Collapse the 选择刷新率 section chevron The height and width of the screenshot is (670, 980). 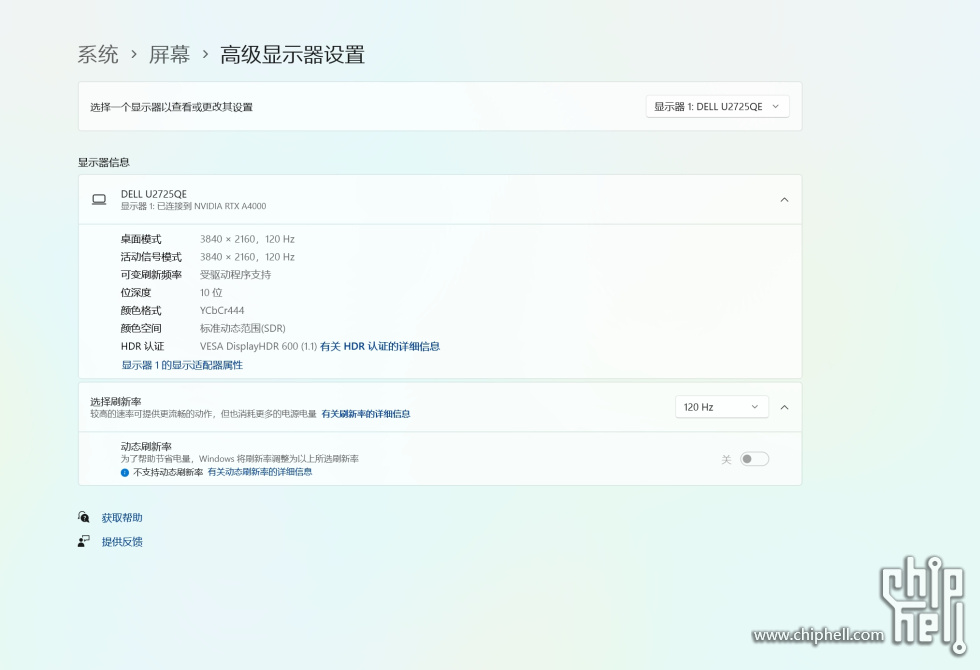pyautogui.click(x=784, y=407)
